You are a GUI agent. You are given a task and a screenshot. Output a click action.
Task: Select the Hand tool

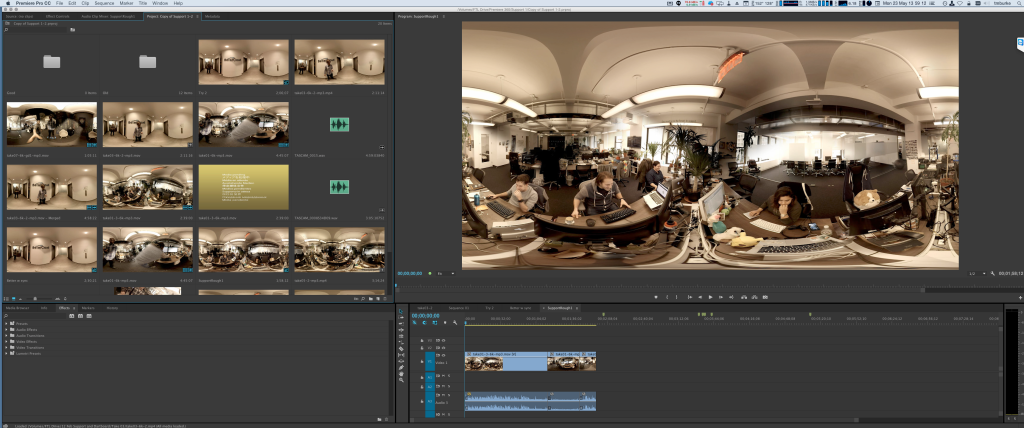coord(401,374)
